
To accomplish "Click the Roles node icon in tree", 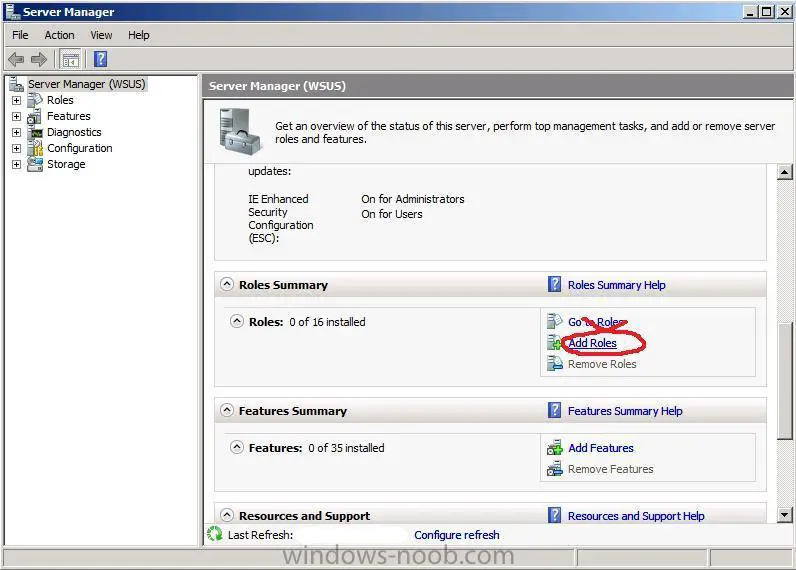I will (35, 100).
